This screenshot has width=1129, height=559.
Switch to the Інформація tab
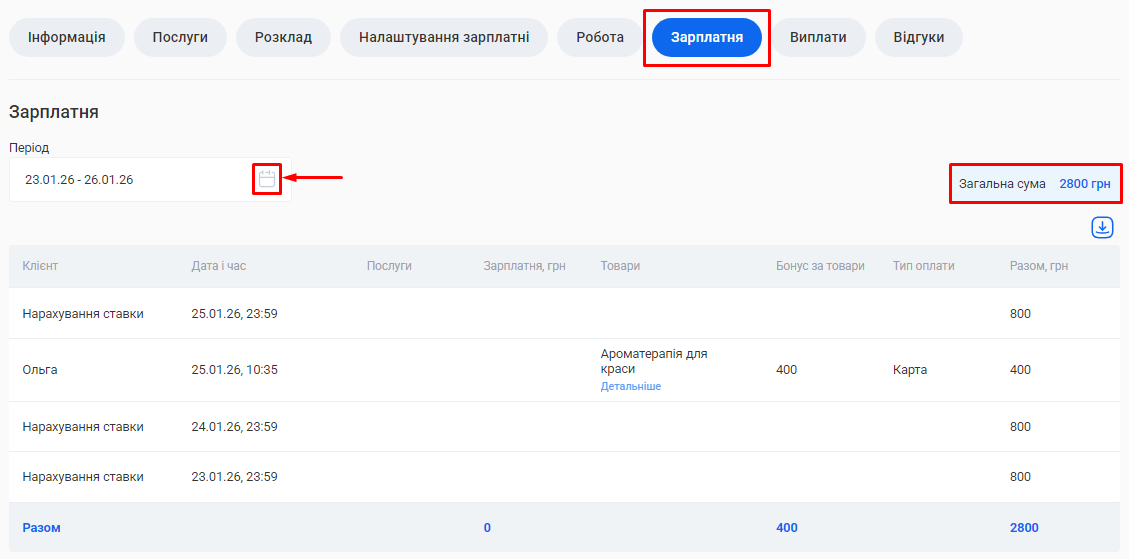(67, 38)
